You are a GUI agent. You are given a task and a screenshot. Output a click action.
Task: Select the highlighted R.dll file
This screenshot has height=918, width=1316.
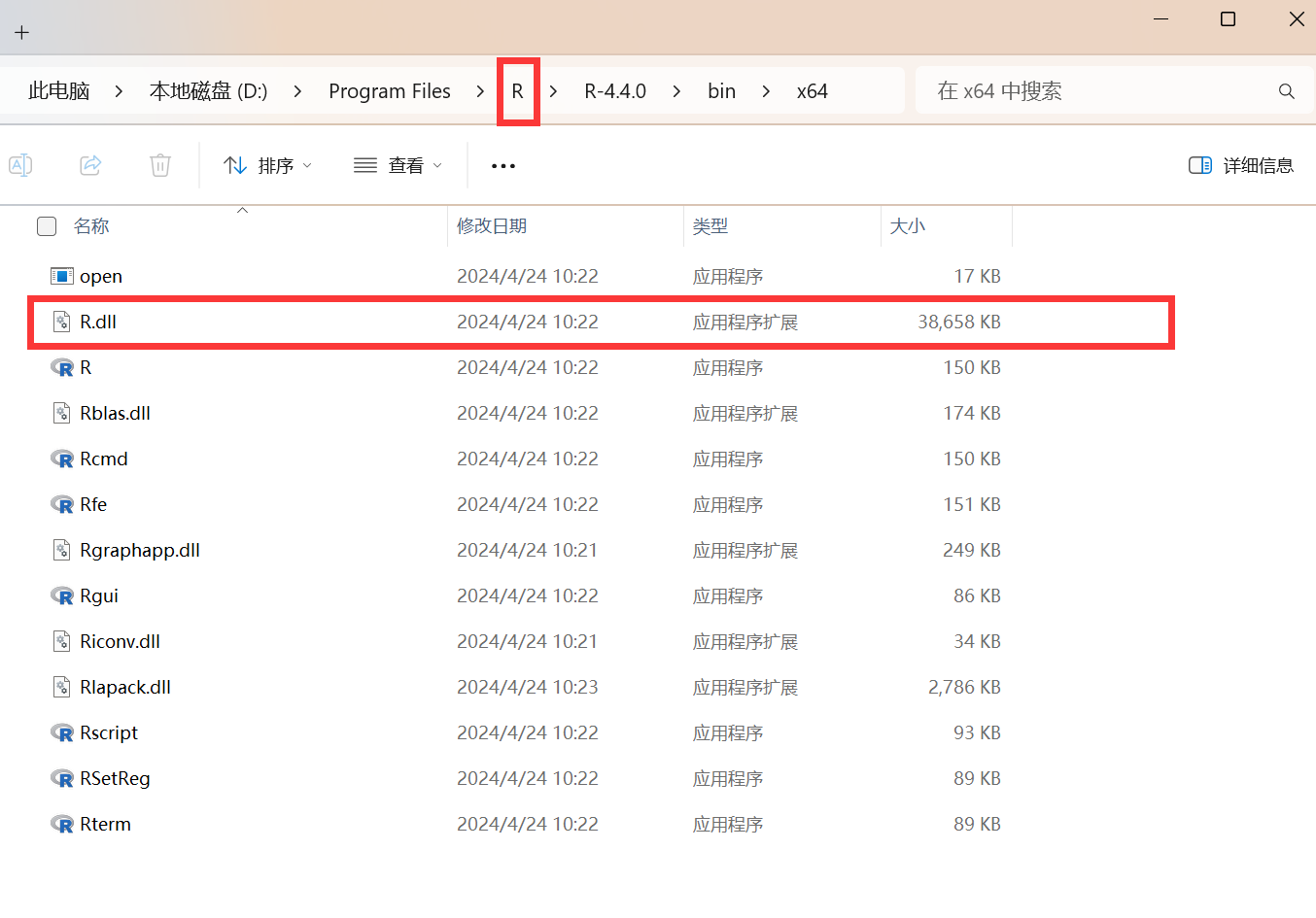coord(98,322)
